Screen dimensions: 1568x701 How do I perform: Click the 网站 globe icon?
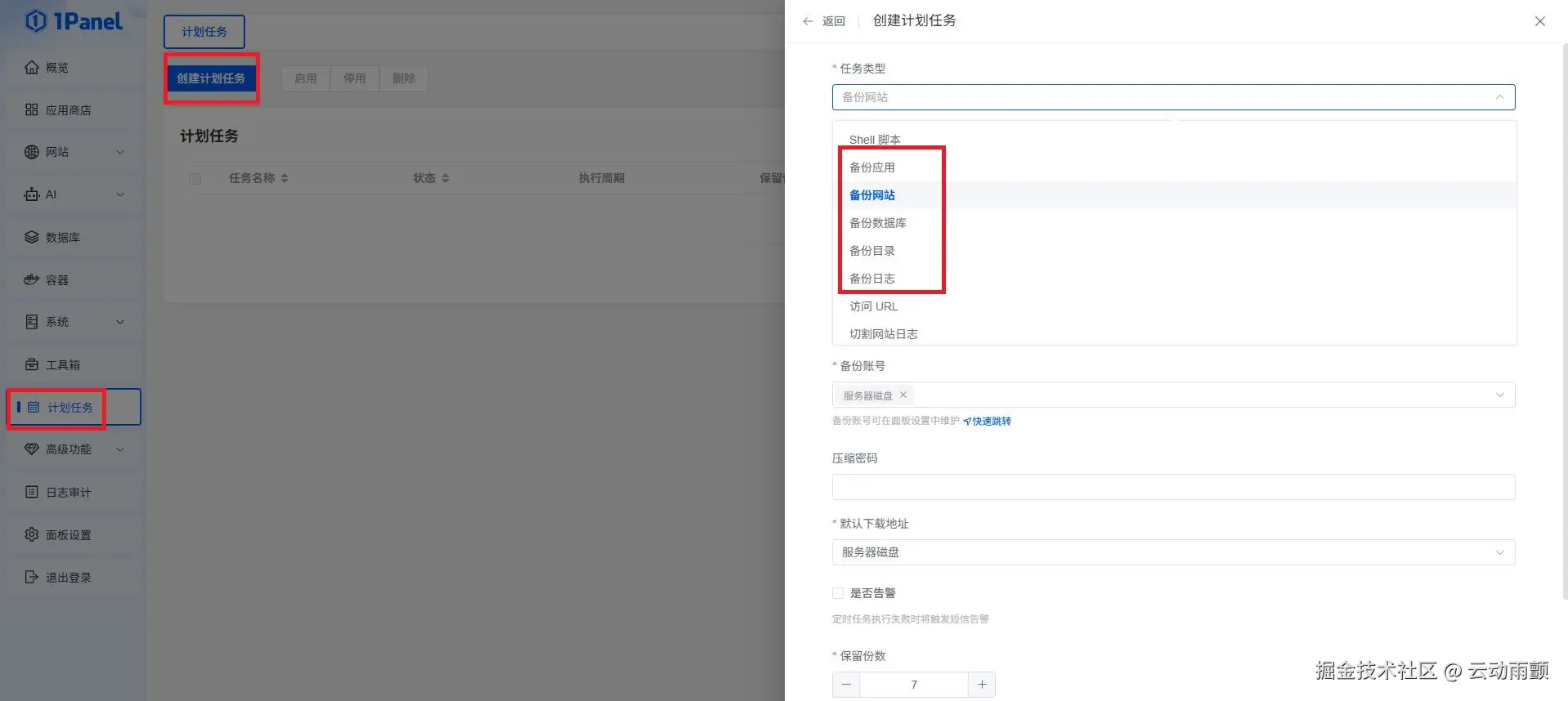pos(32,152)
